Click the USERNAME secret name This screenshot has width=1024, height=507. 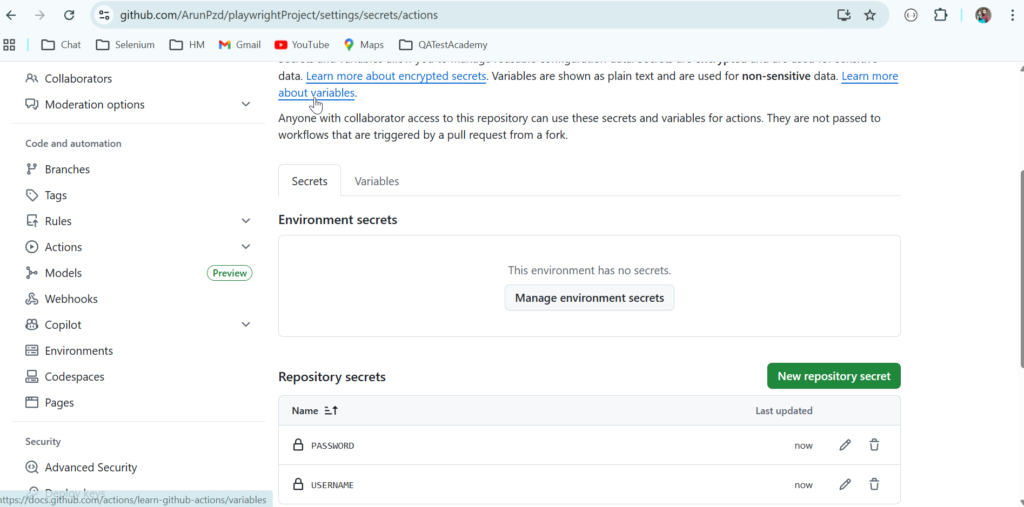click(x=332, y=485)
